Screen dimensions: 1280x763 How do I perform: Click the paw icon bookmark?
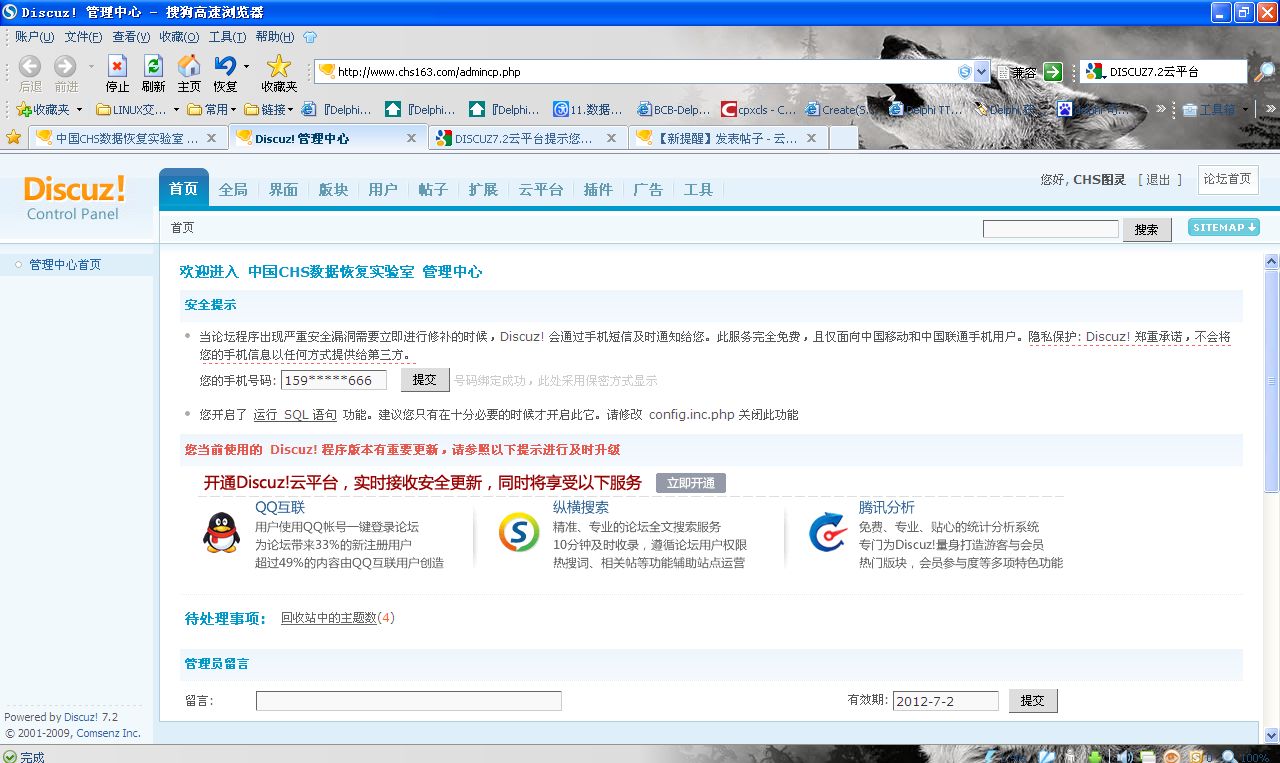tap(1065, 110)
